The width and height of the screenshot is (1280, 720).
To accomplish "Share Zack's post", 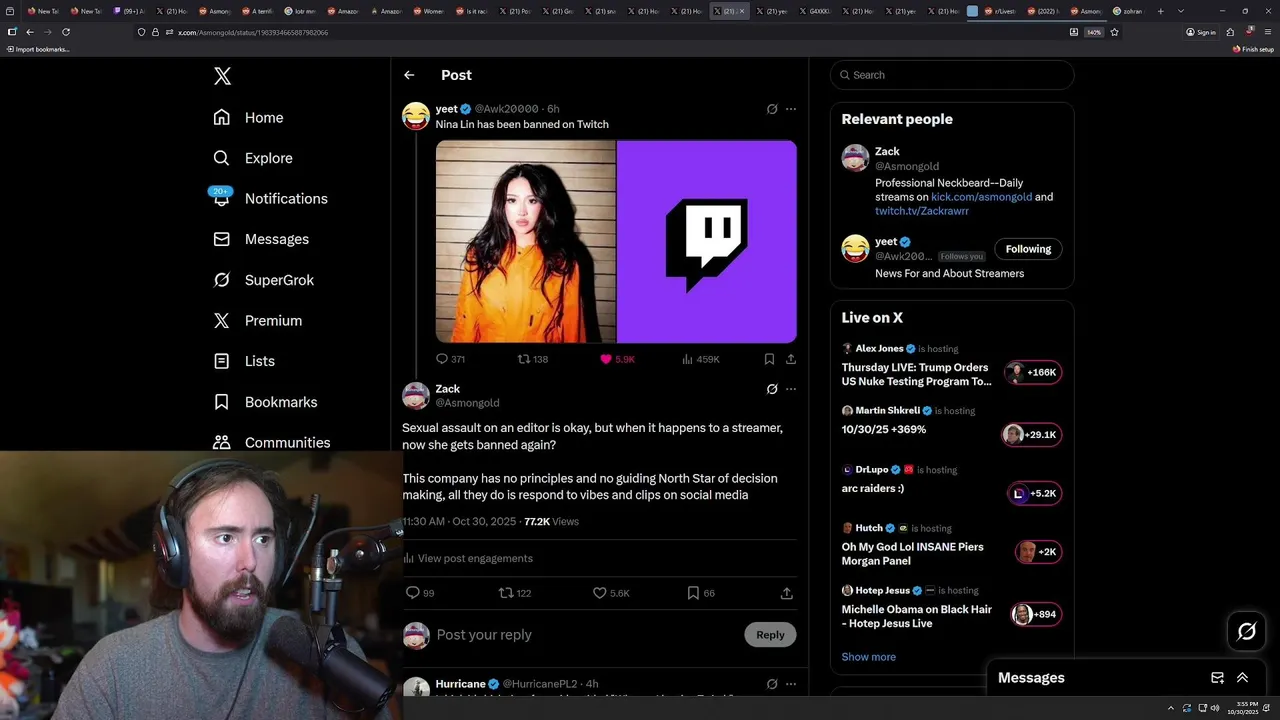I will pos(787,593).
